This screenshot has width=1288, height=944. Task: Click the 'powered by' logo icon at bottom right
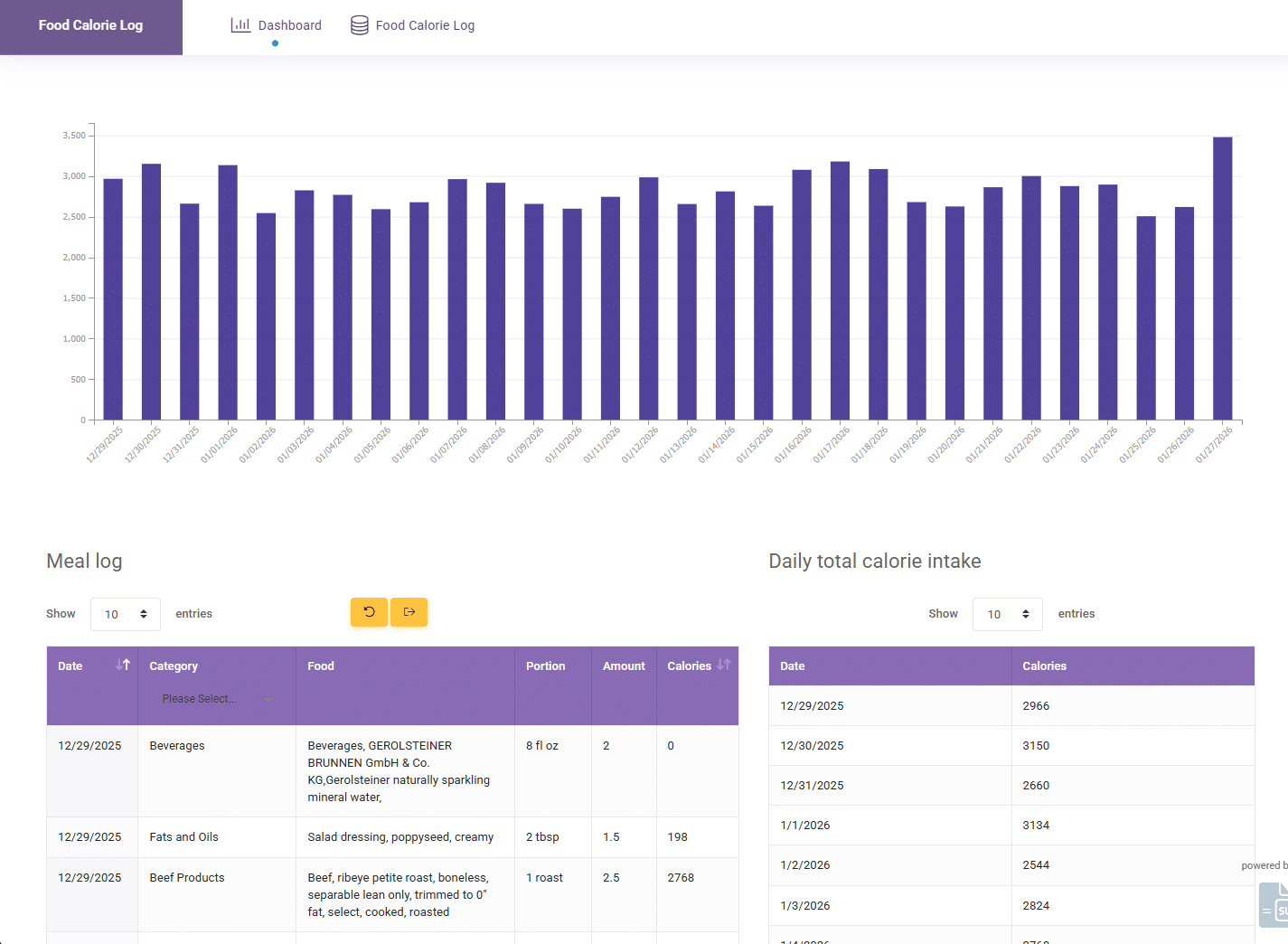(1276, 904)
